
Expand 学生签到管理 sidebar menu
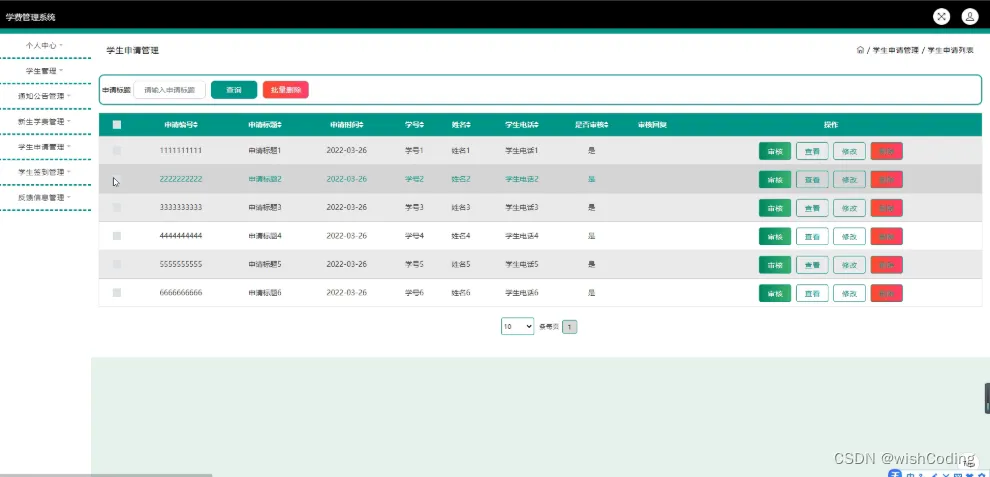coord(44,172)
